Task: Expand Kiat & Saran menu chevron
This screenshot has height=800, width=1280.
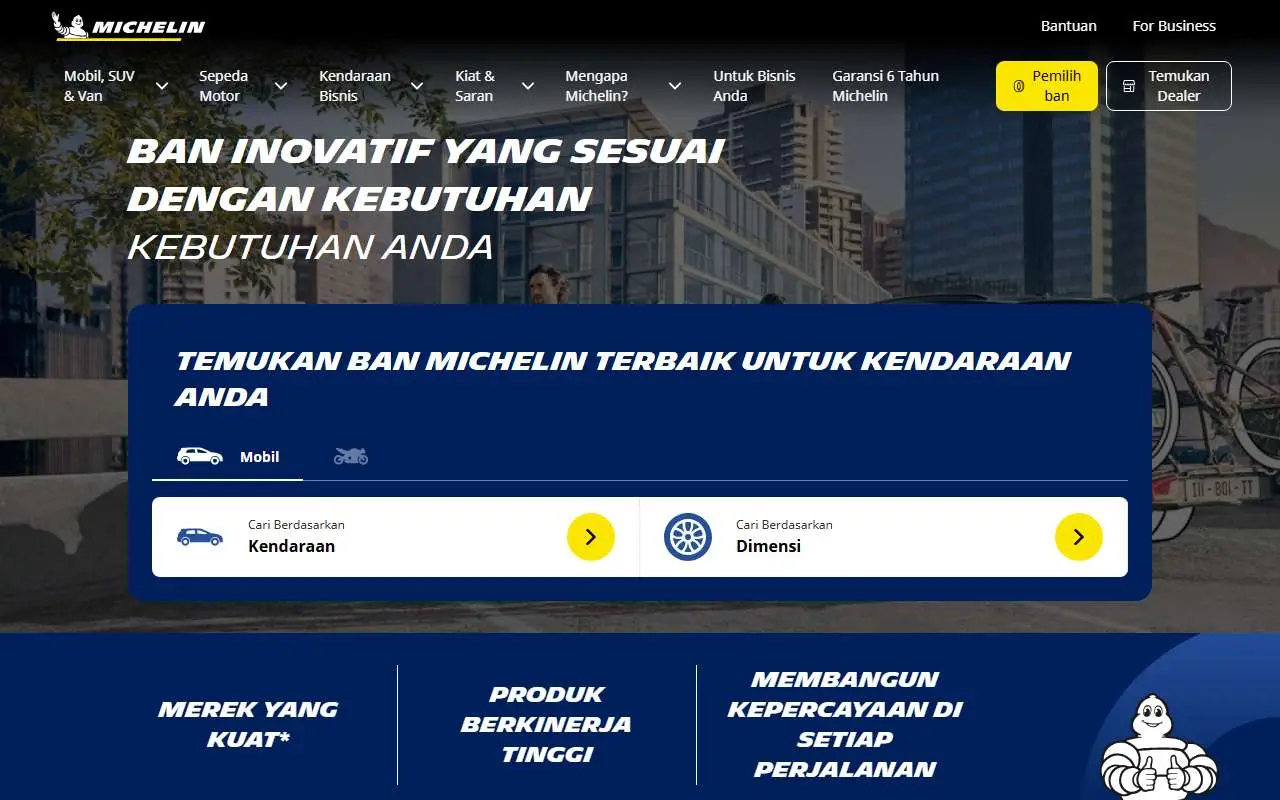Action: click(x=528, y=86)
